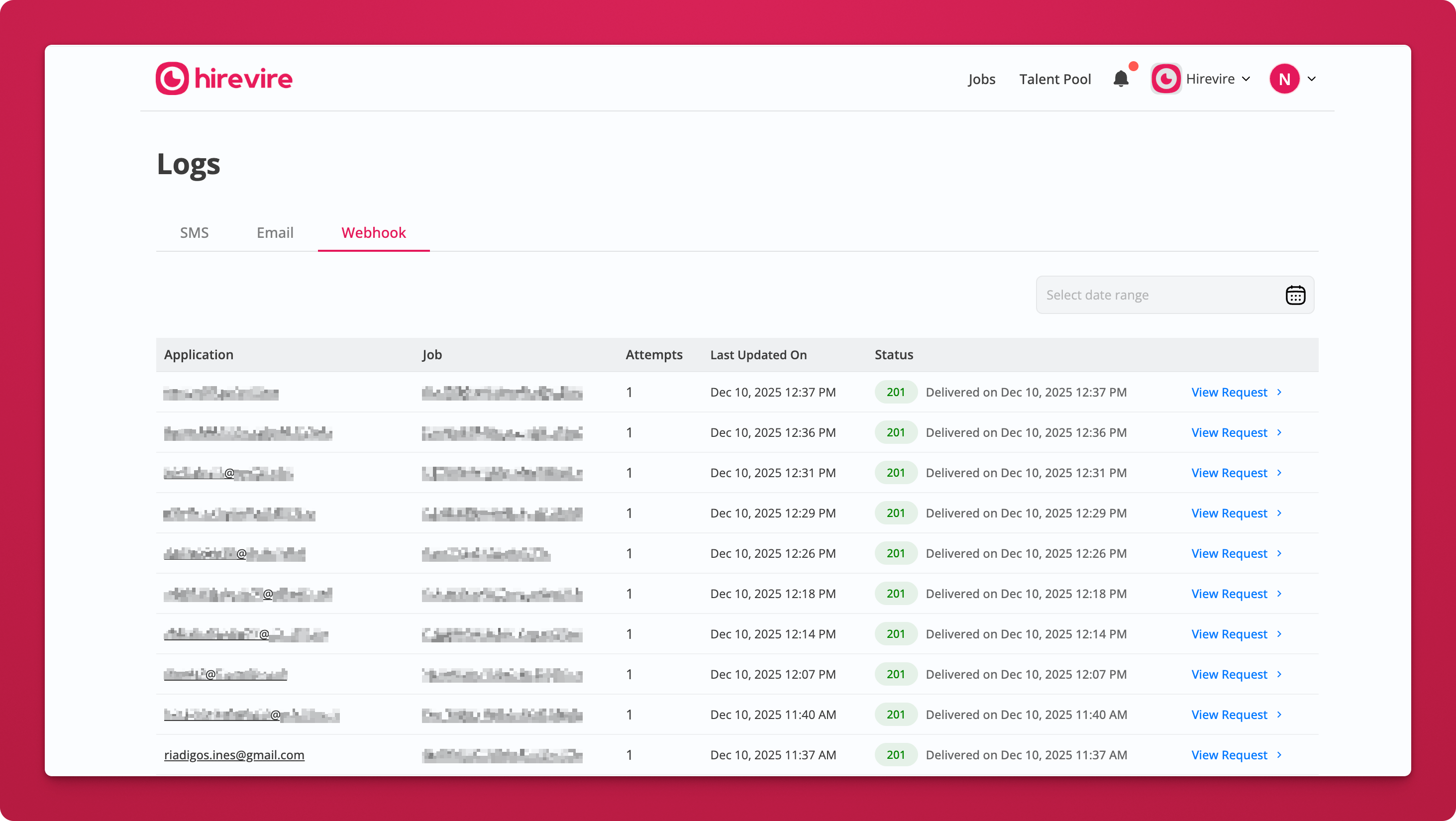Open the notifications bell

pyautogui.click(x=1122, y=79)
